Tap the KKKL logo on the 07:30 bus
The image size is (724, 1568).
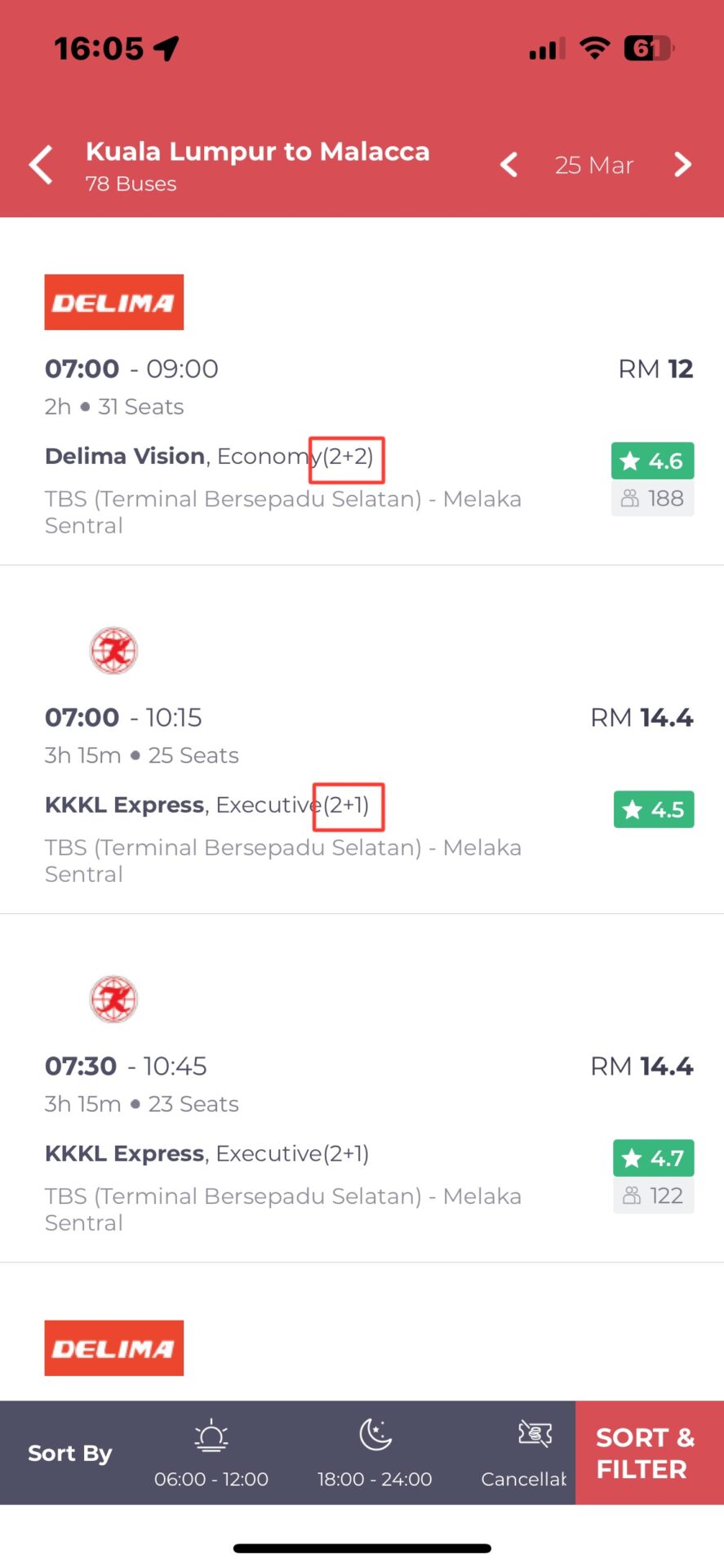click(x=113, y=999)
